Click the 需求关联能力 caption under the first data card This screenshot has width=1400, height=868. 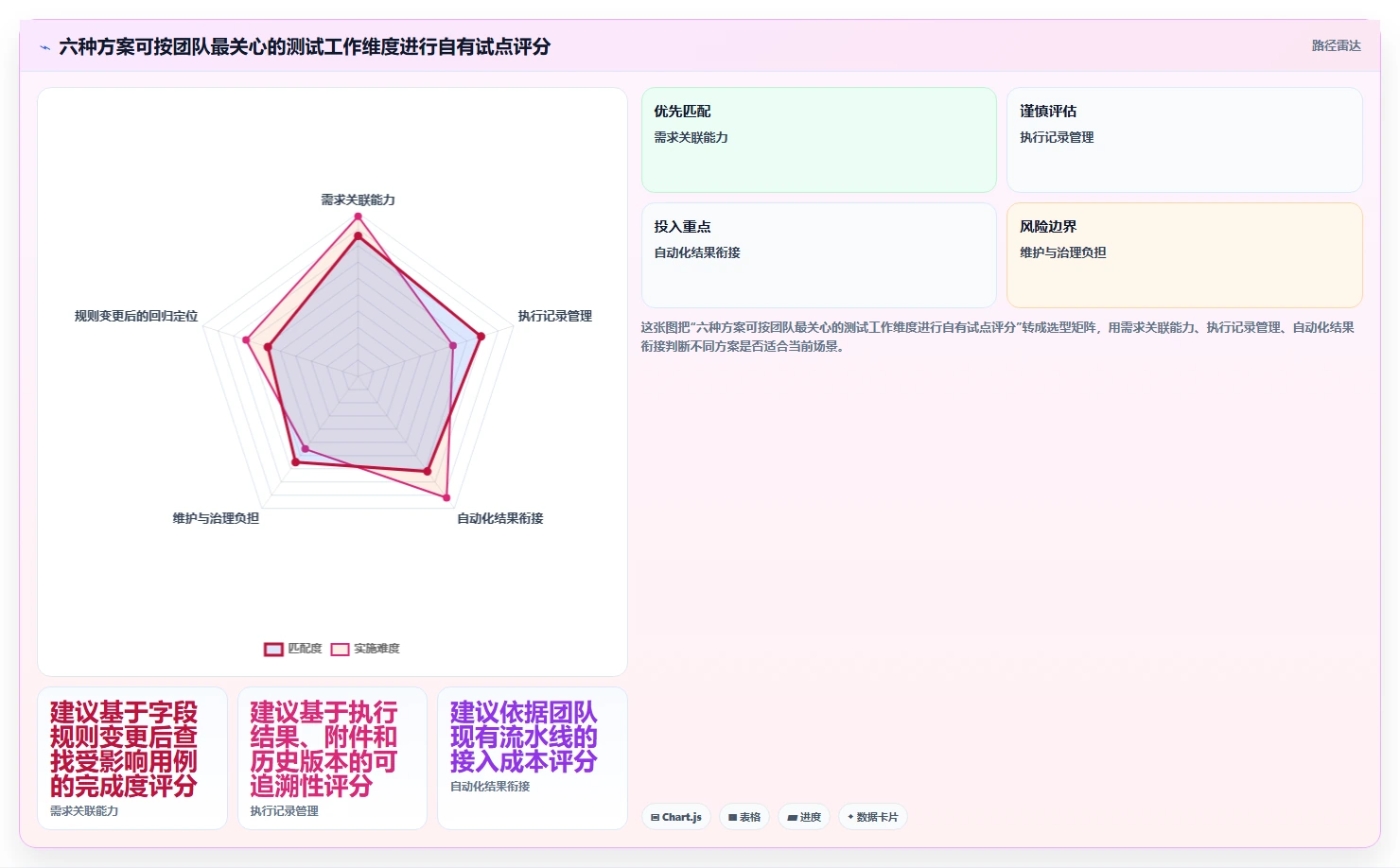[84, 811]
